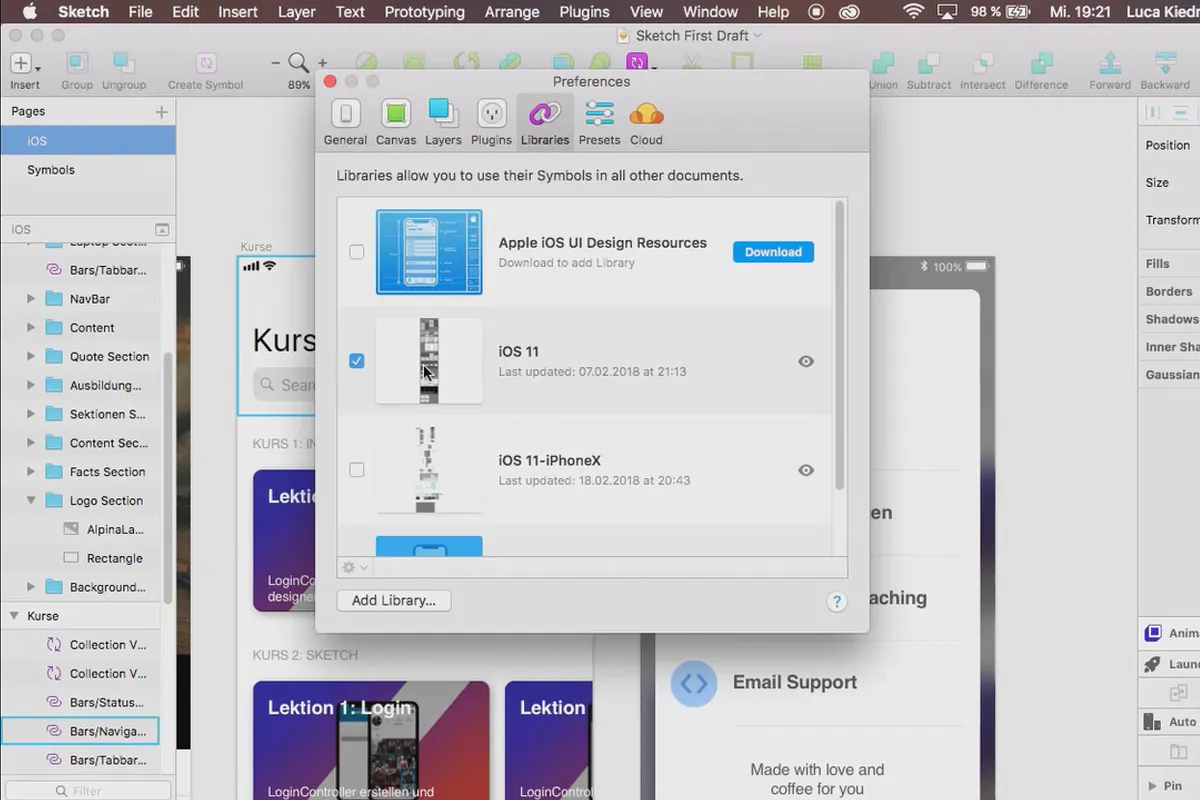Viewport: 1200px width, 800px height.
Task: Open the Window menu
Action: click(x=709, y=12)
